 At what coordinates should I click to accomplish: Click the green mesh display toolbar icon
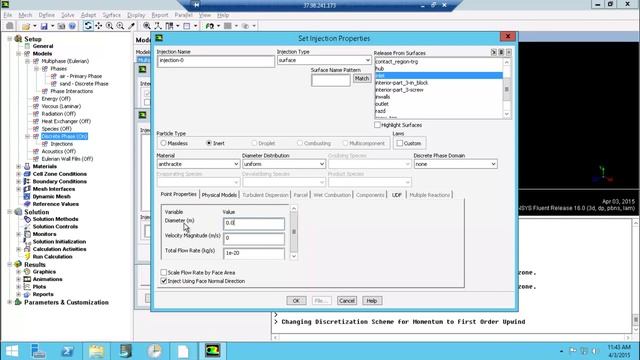click(x=210, y=26)
